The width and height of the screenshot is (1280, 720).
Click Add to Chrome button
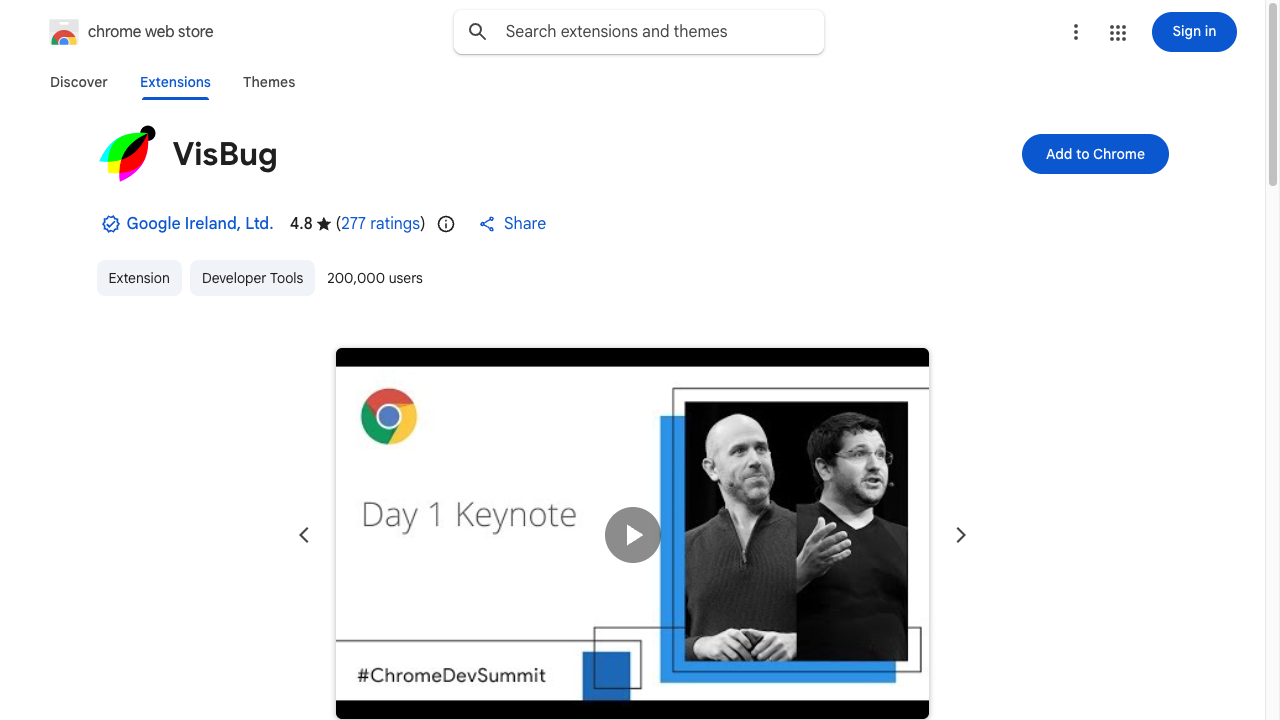(x=1095, y=154)
